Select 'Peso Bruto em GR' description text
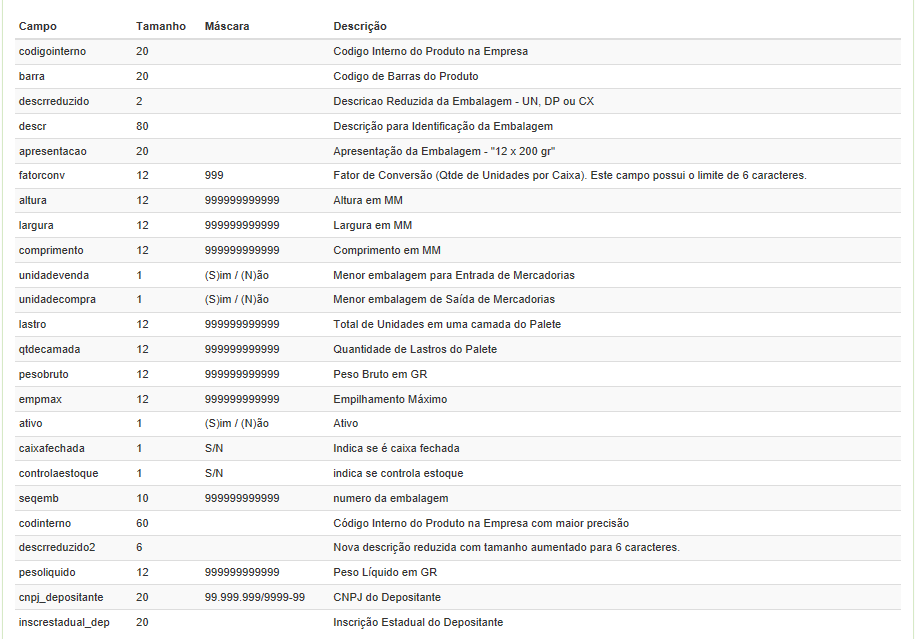916x639 pixels. (380, 374)
